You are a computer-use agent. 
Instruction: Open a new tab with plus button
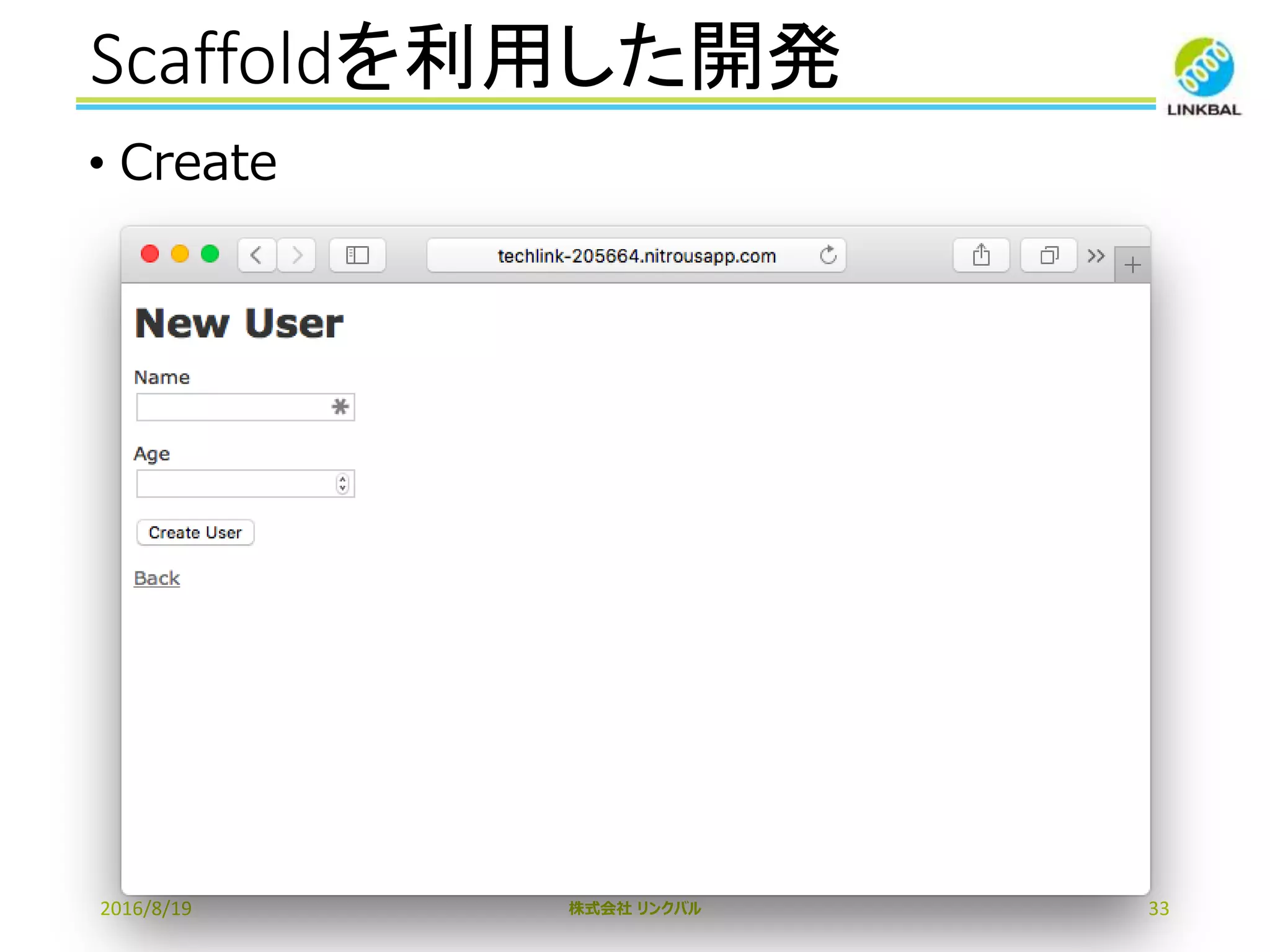pos(1132,265)
